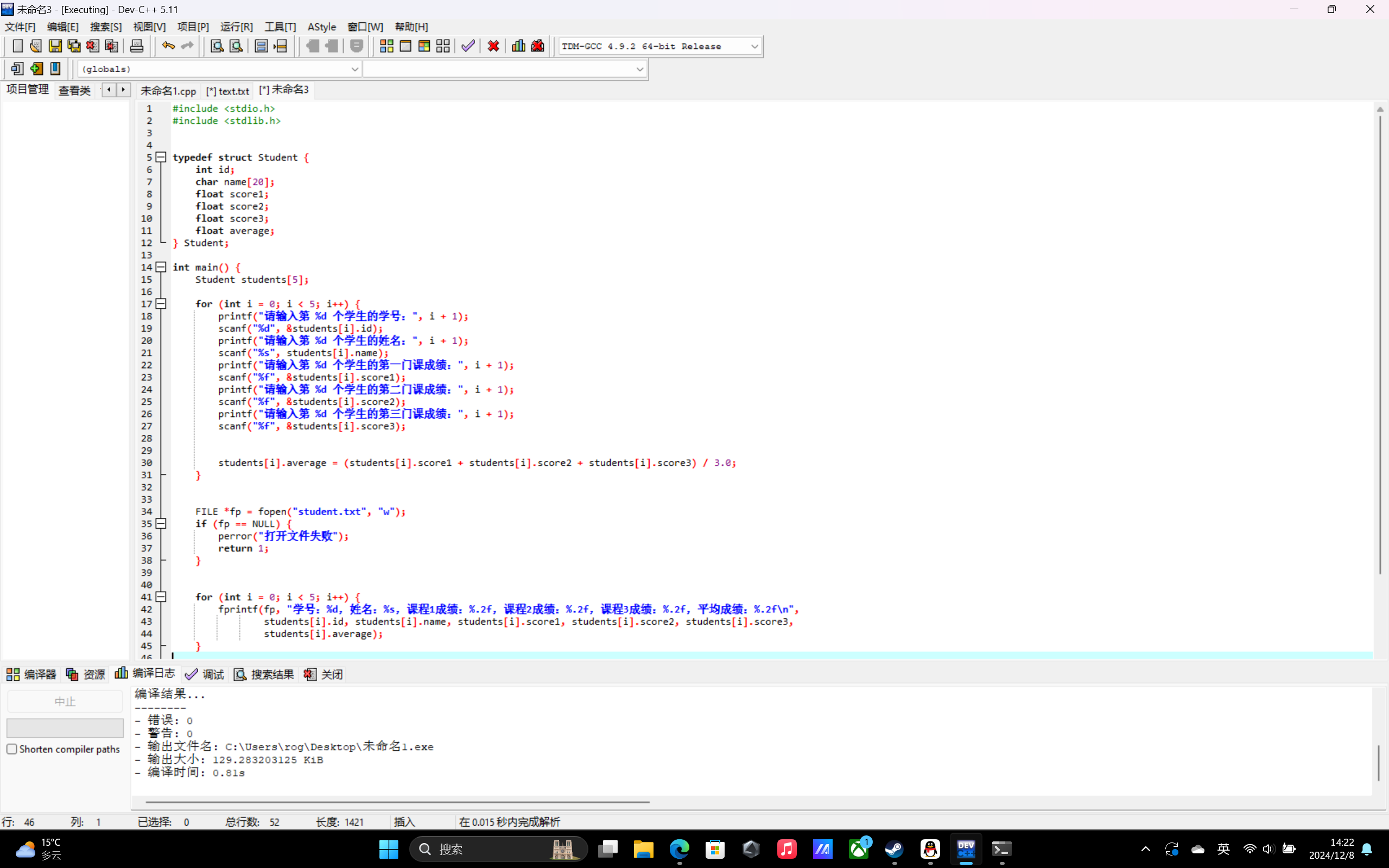Click the Print toolbar icon
Image resolution: width=1389 pixels, height=868 pixels.
(x=137, y=46)
